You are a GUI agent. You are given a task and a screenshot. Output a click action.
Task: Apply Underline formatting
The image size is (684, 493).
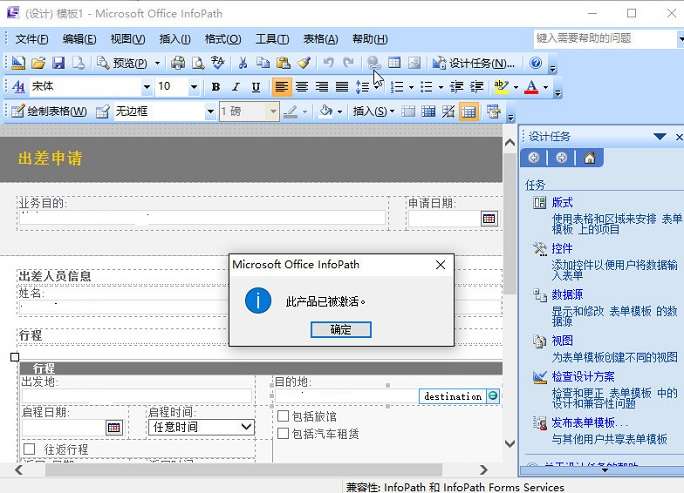pos(256,87)
